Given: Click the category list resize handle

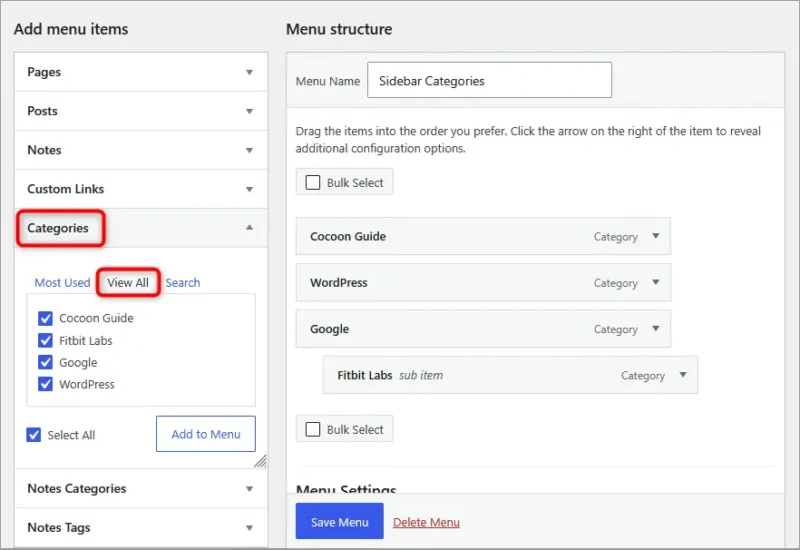Looking at the screenshot, I should click(x=261, y=461).
